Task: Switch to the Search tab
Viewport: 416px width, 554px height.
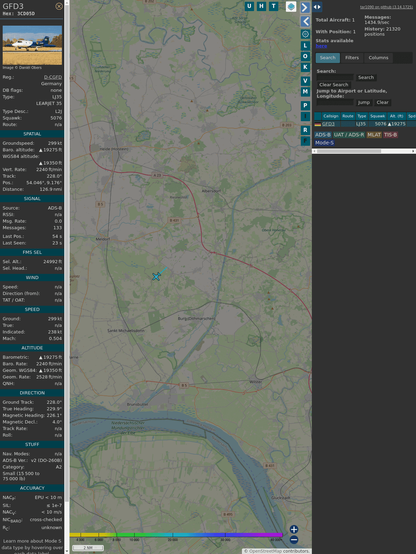Action: coord(328,58)
